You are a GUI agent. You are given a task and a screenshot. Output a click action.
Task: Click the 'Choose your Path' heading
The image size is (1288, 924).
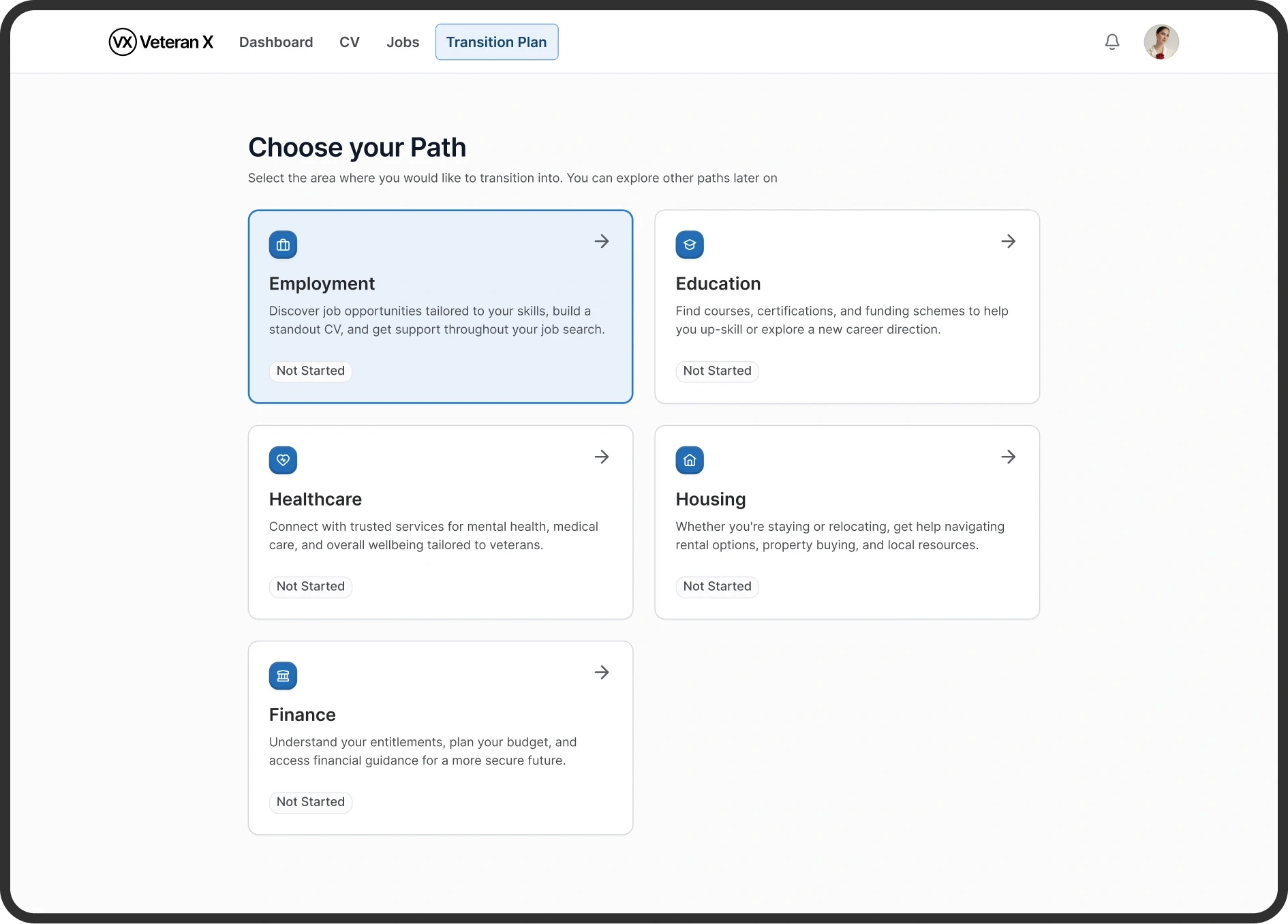pyautogui.click(x=357, y=148)
